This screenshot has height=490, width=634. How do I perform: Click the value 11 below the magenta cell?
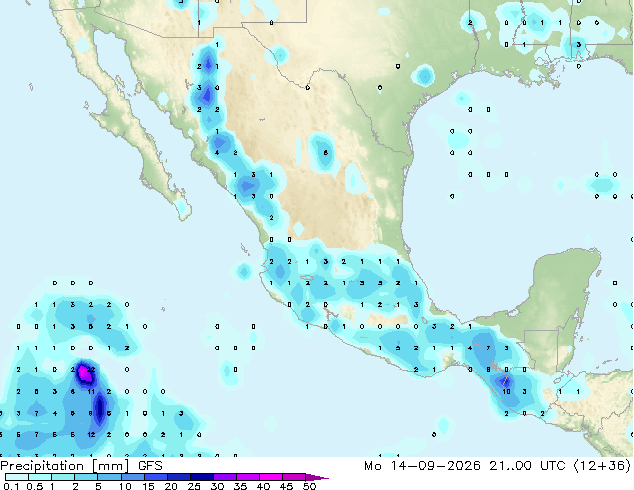(91, 391)
